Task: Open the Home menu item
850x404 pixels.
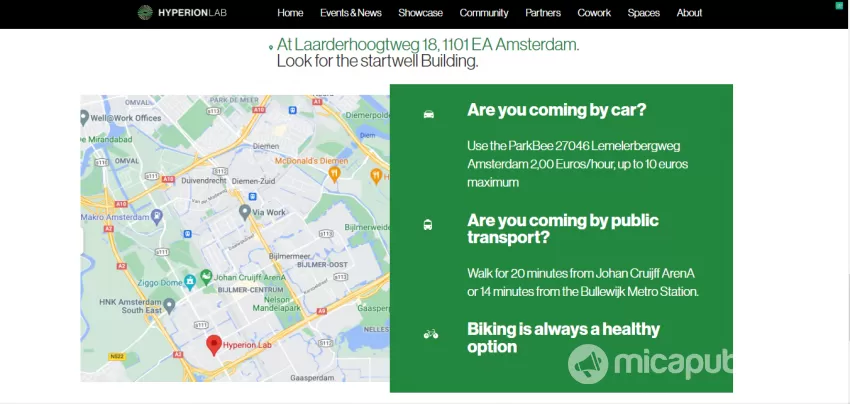Action: [290, 13]
